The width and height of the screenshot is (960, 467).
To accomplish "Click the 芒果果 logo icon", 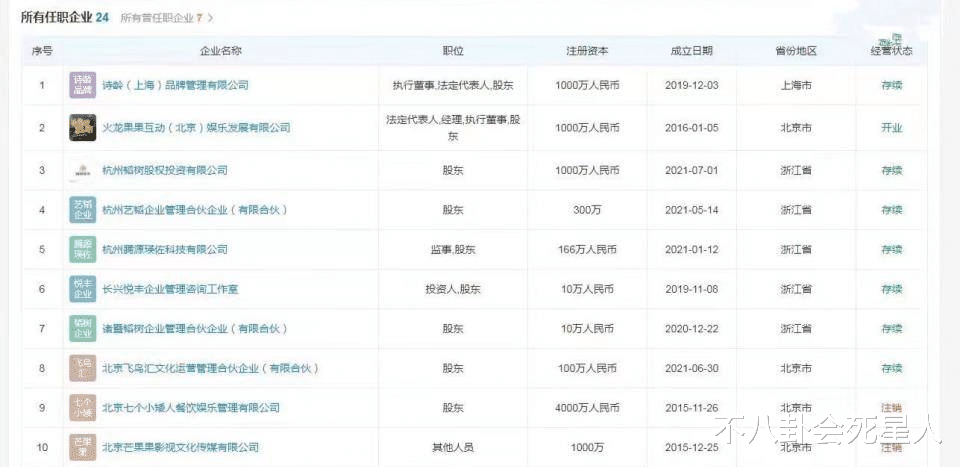I will (x=83, y=447).
